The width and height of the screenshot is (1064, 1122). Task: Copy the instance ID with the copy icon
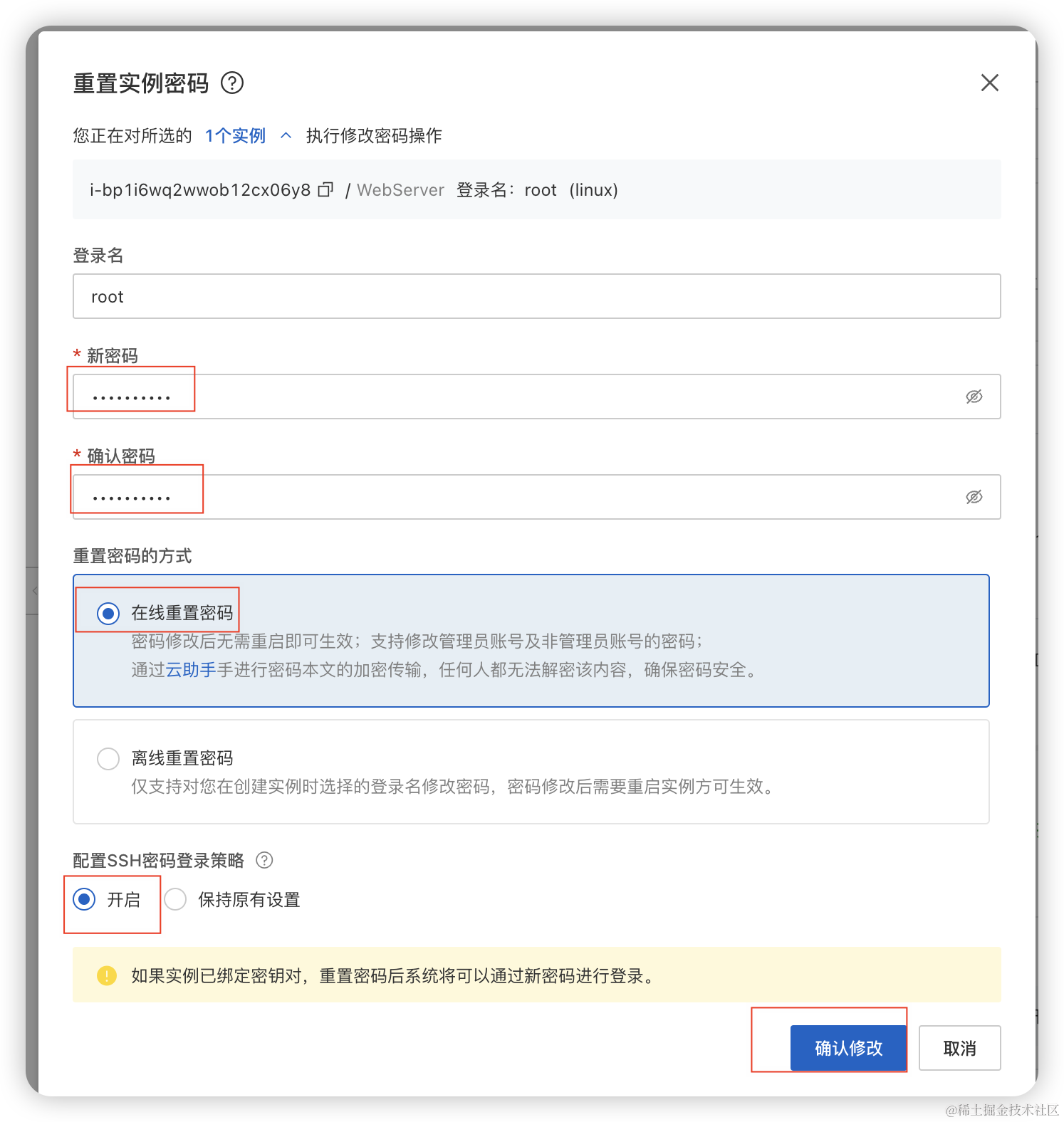325,190
